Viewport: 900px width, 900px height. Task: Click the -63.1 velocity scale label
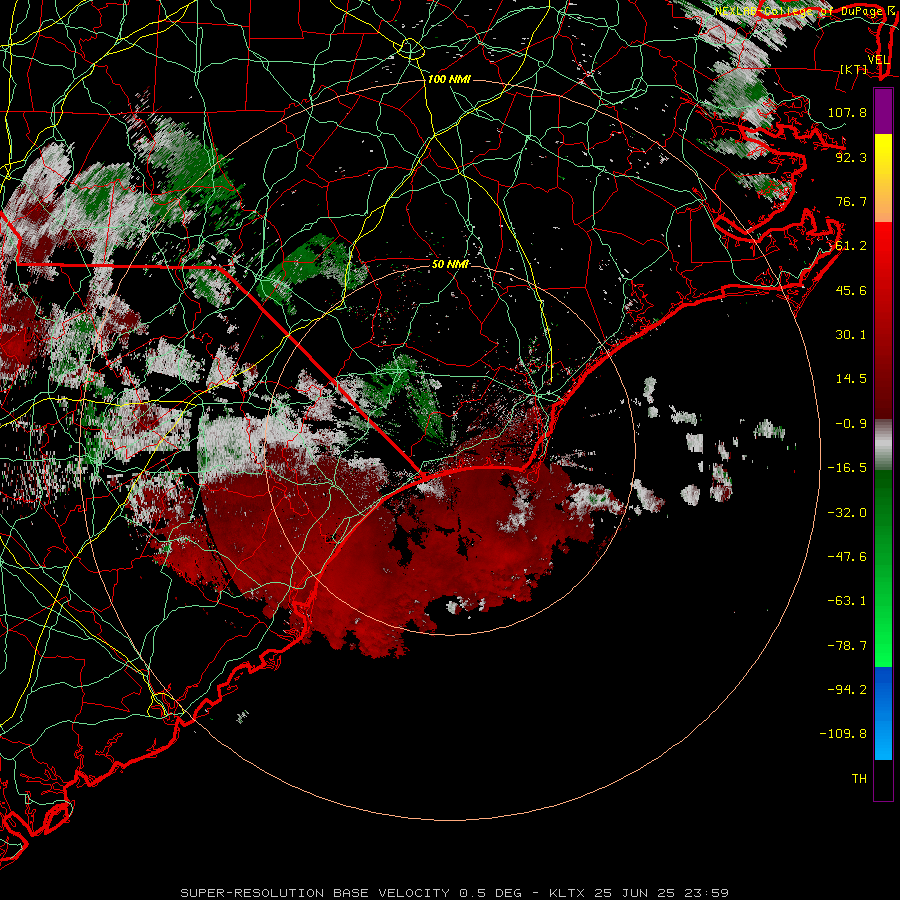(847, 601)
